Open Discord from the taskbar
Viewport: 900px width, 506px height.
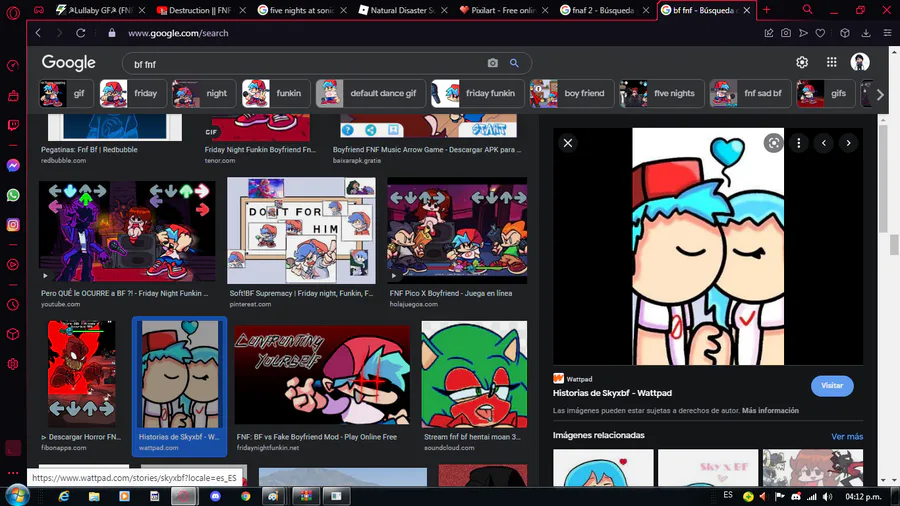point(215,496)
